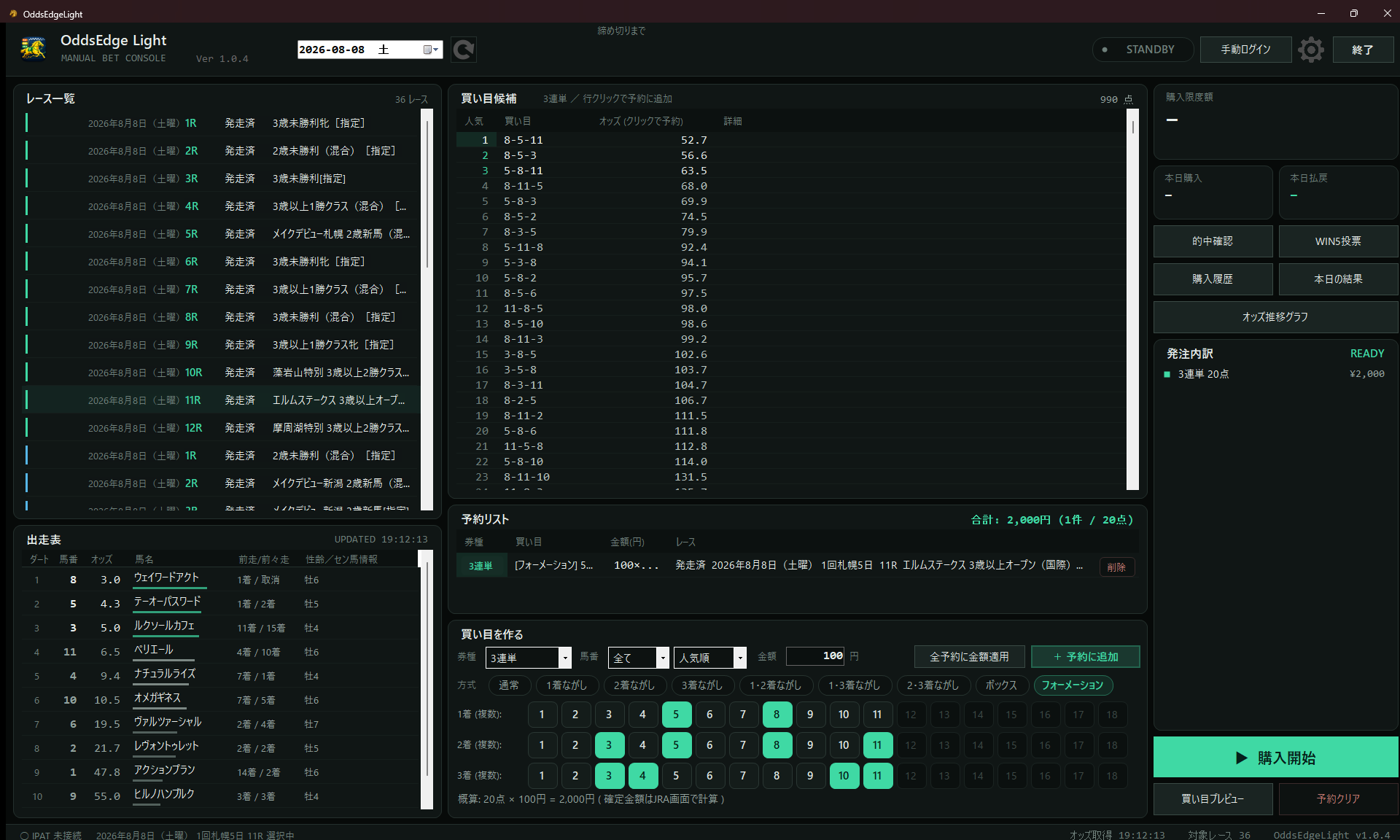Viewport: 1400px width, 840px height.
Task: Click horse name ペリエール
Action: [153, 650]
